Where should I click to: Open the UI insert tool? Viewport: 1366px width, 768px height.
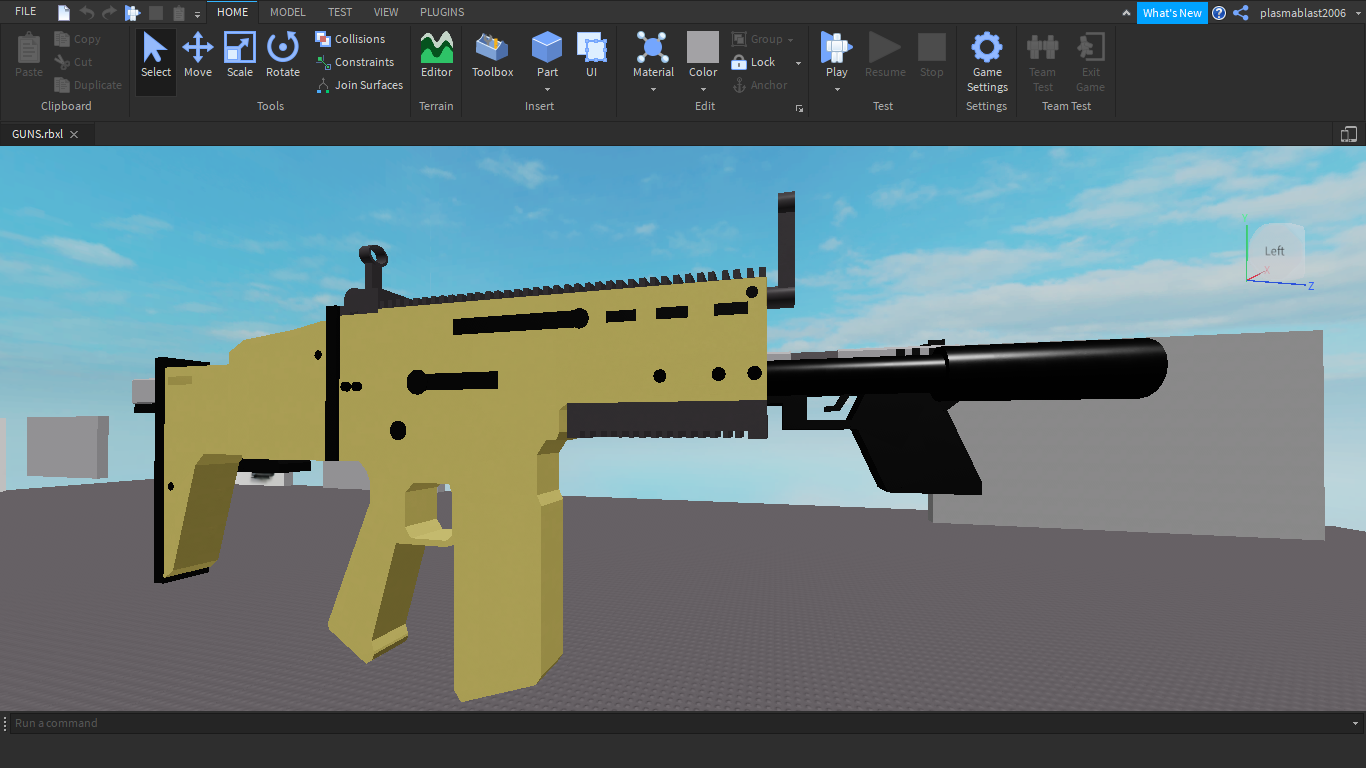tap(592, 55)
